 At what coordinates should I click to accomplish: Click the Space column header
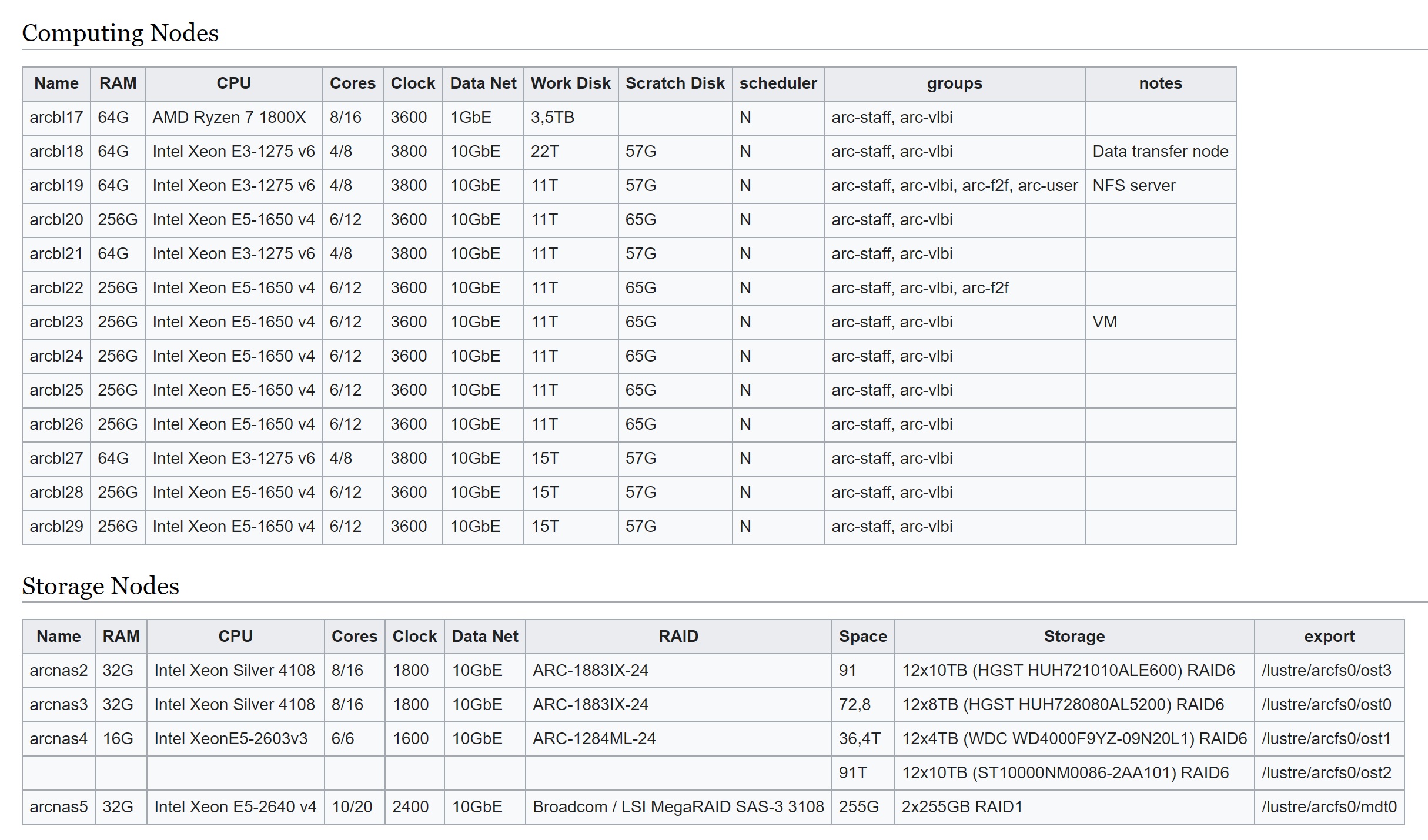click(x=863, y=637)
